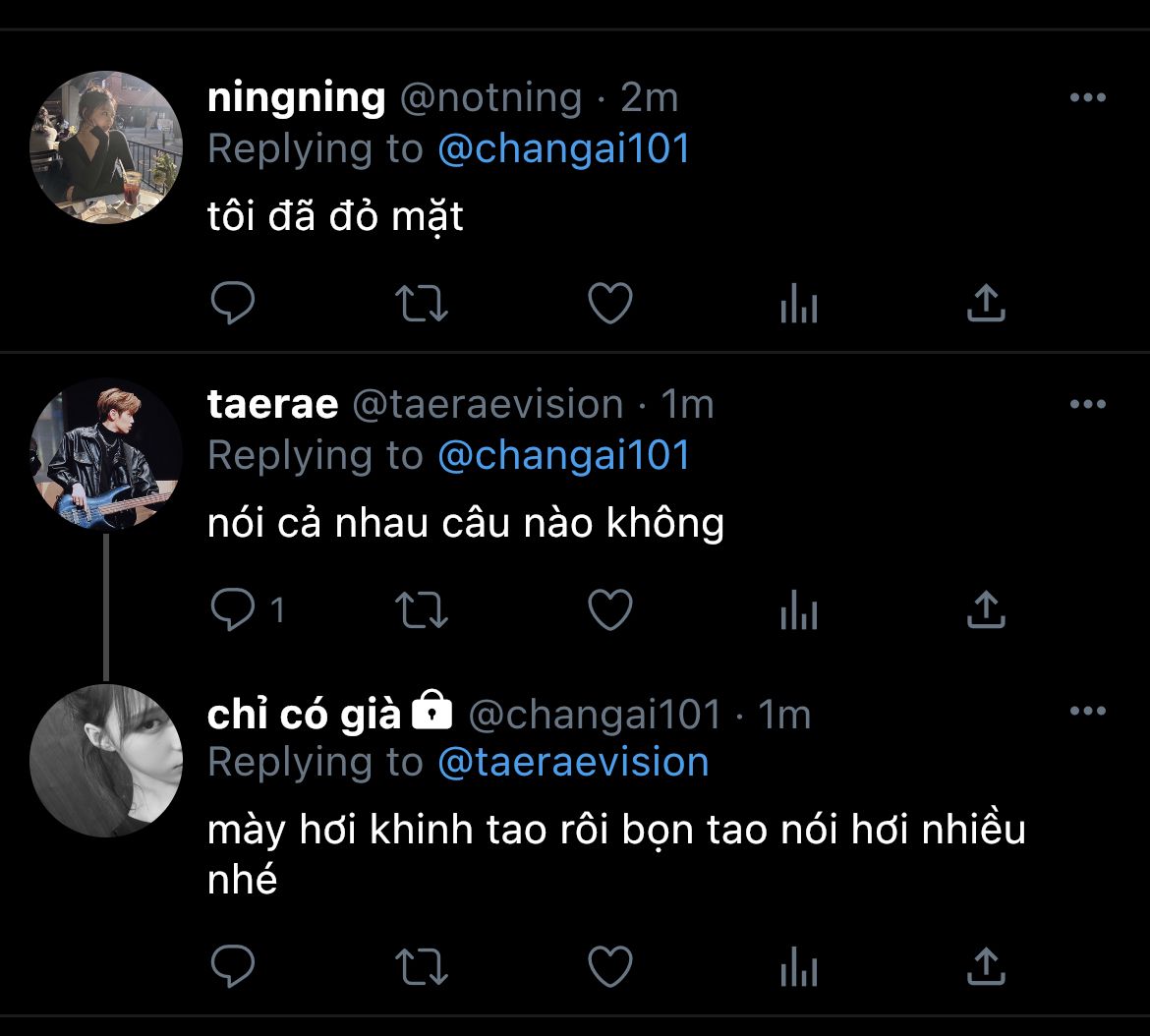Open the @taeraevision mention link
Image resolution: width=1150 pixels, height=1036 pixels.
573,763
